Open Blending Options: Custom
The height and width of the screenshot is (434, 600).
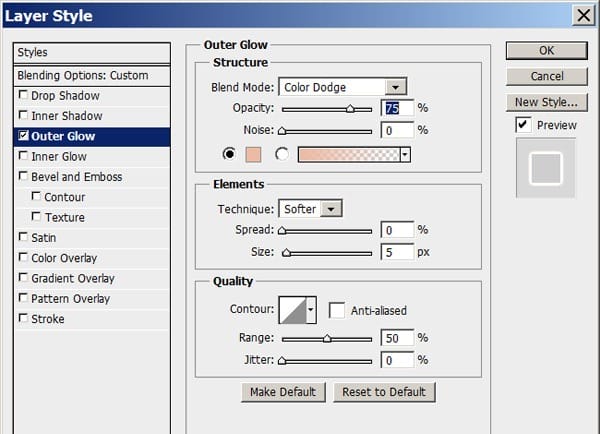click(x=92, y=75)
